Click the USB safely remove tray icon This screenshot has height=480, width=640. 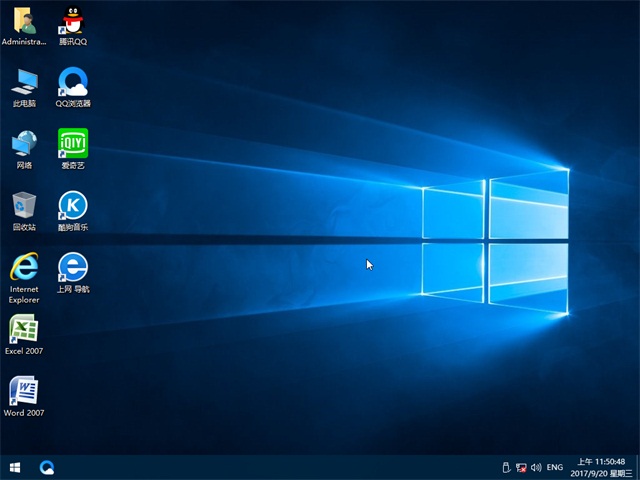click(505, 467)
